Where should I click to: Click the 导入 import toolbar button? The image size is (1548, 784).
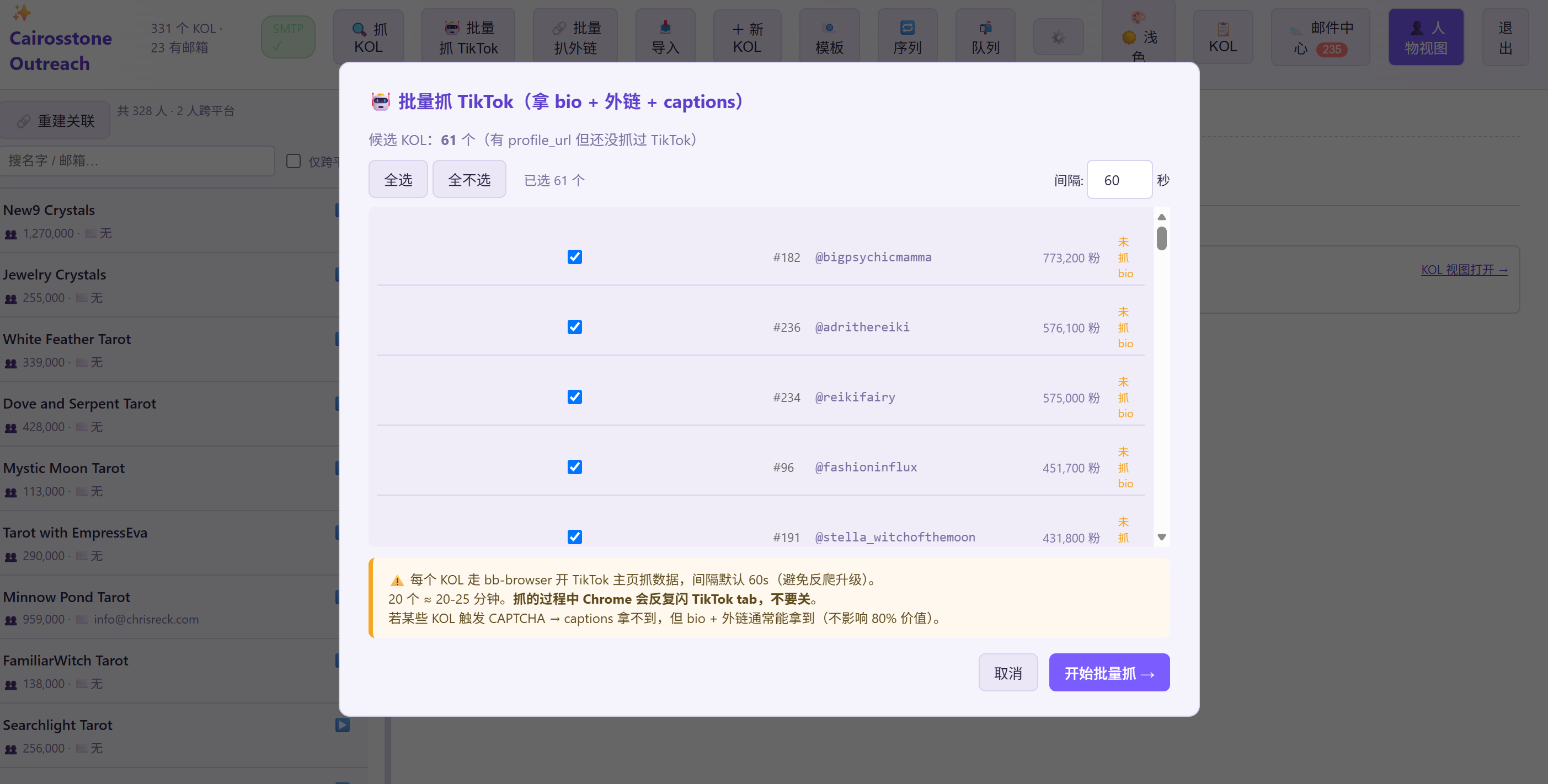click(665, 37)
